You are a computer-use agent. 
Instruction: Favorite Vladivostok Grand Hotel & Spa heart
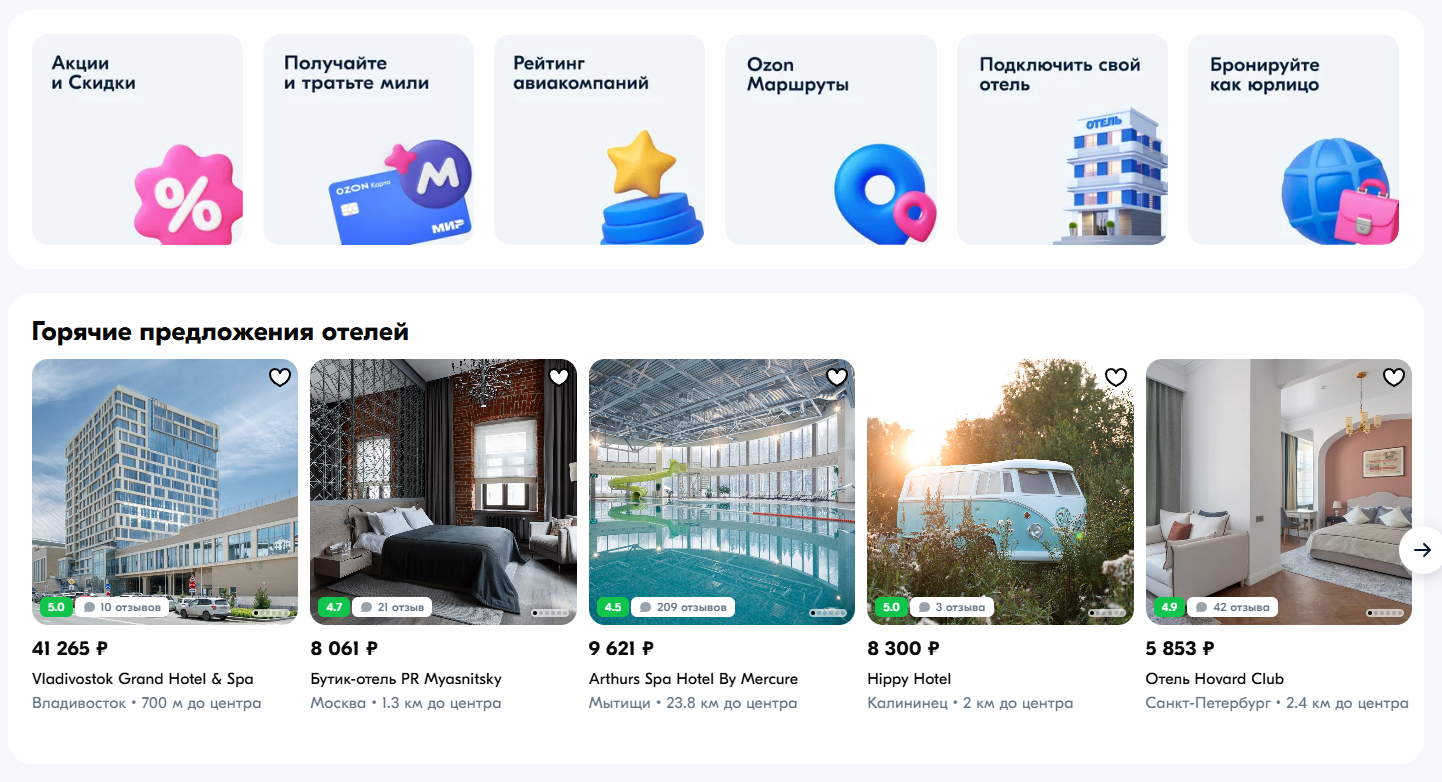tap(280, 377)
